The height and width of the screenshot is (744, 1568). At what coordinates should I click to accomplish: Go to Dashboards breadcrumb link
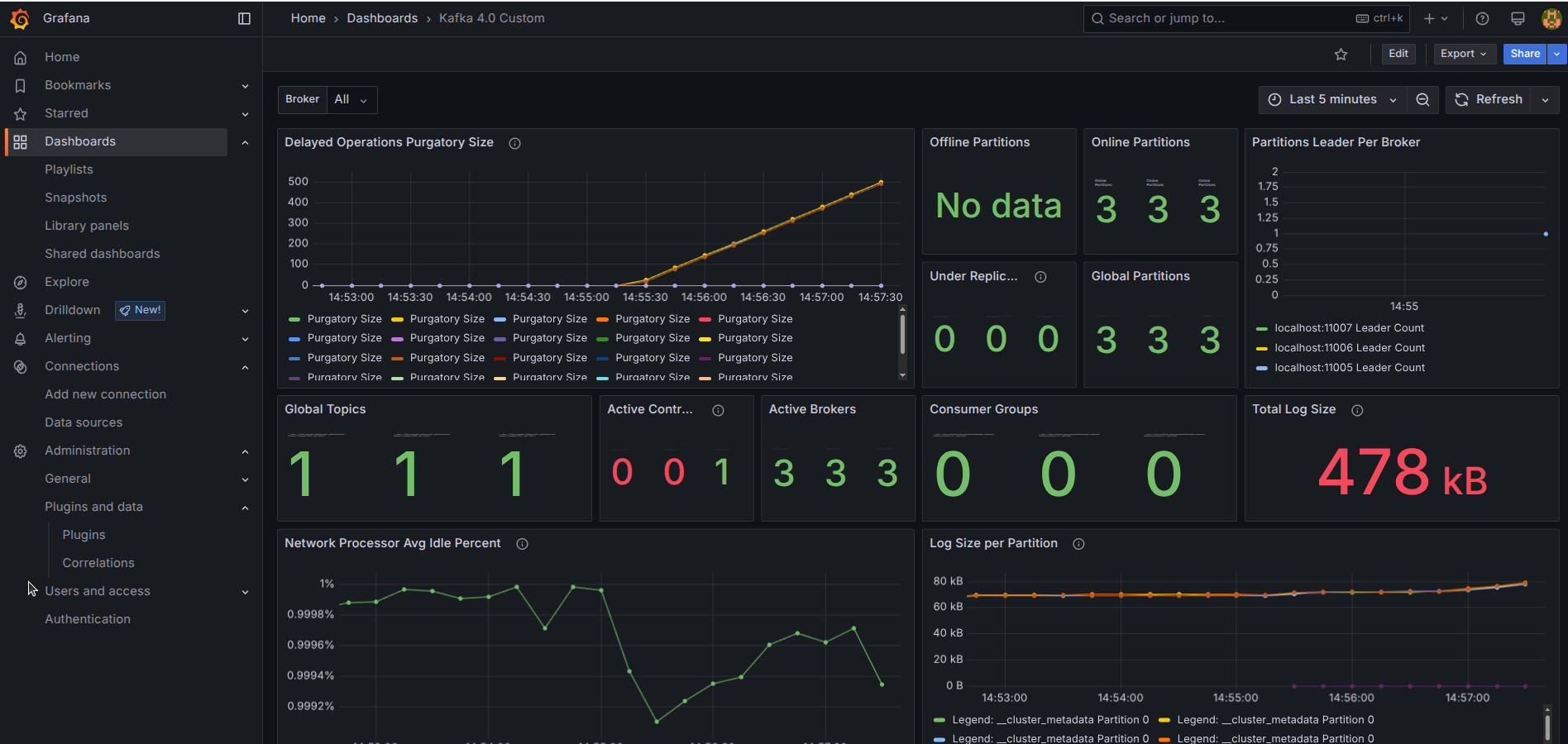tap(382, 18)
